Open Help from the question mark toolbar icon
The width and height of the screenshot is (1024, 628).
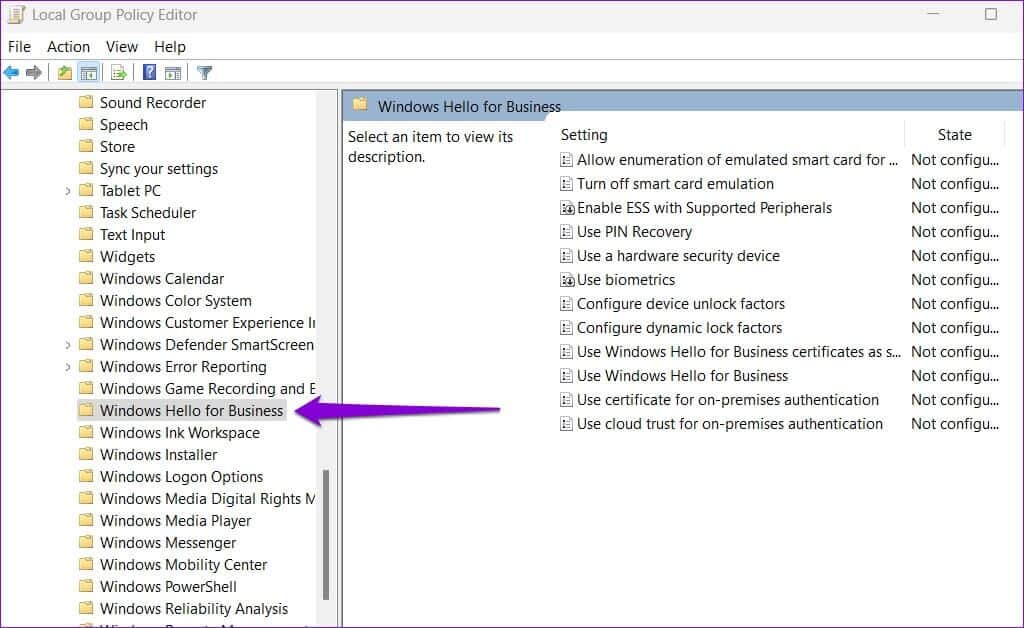point(150,72)
